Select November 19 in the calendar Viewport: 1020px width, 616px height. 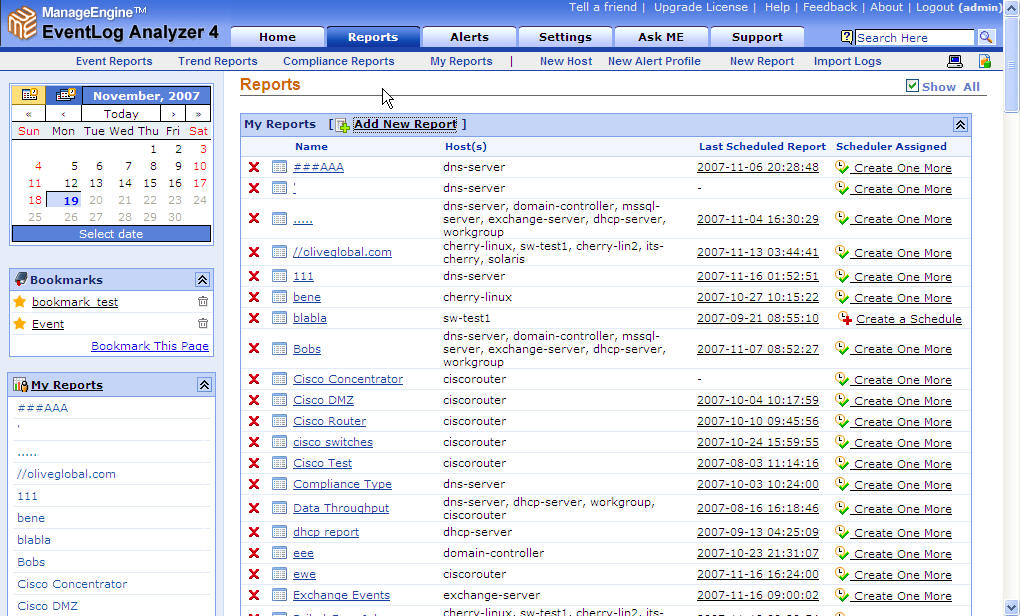click(x=64, y=200)
